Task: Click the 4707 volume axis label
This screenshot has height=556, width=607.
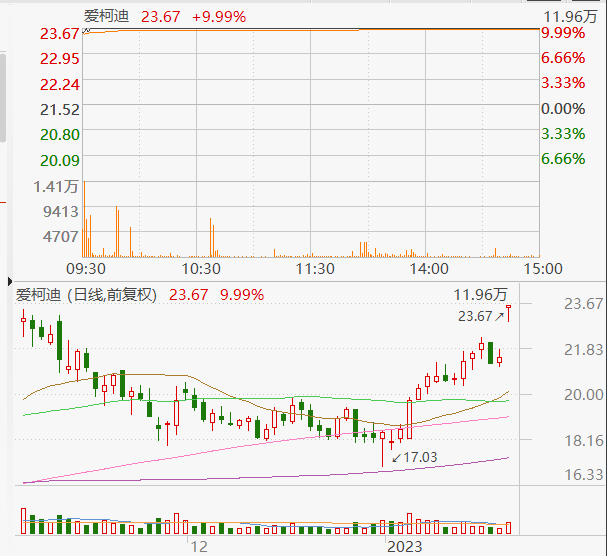Action: (x=61, y=237)
